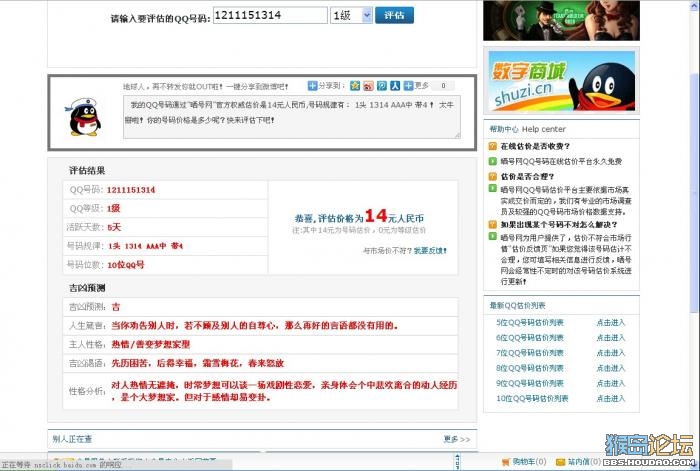The height and width of the screenshot is (471, 700).
Task: Click the question icon beside 号码不对怎么解决
Action: click(x=492, y=225)
